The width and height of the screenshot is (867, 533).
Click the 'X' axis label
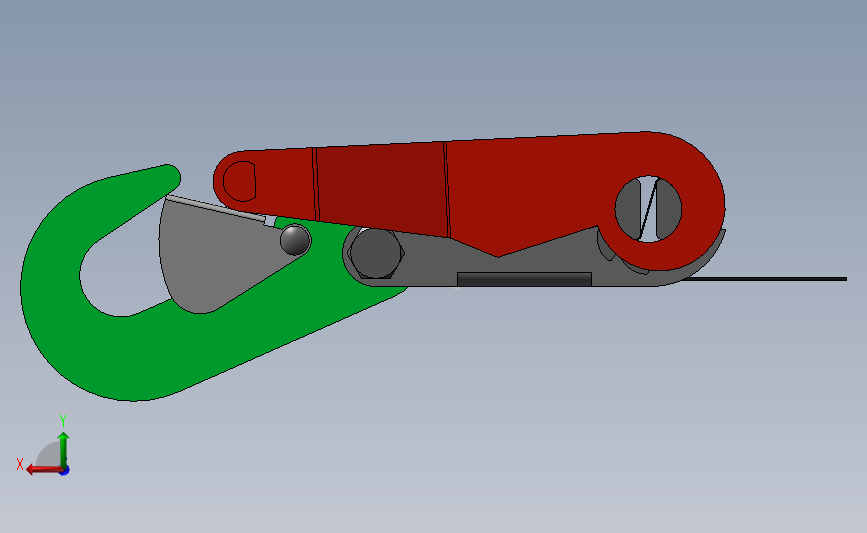20,464
